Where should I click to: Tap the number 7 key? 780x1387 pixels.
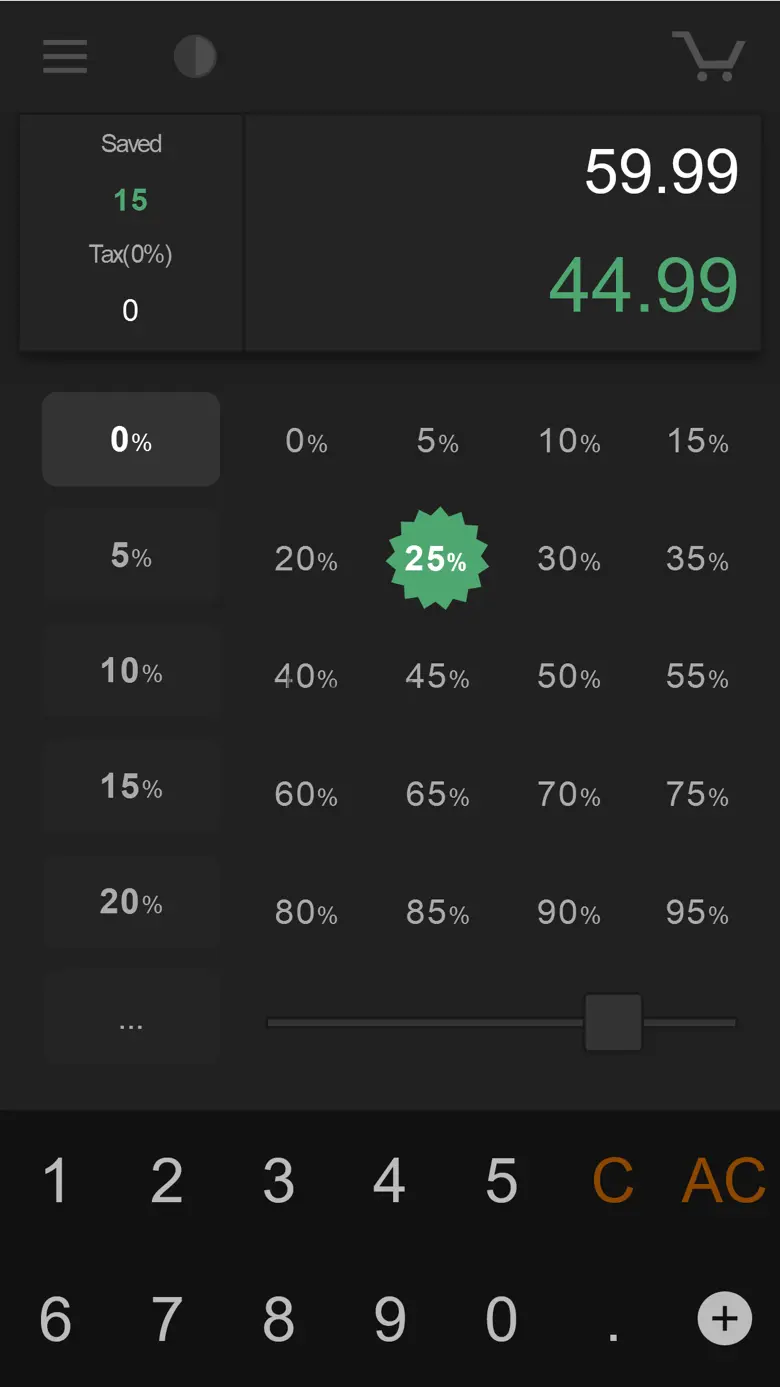pos(167,1320)
